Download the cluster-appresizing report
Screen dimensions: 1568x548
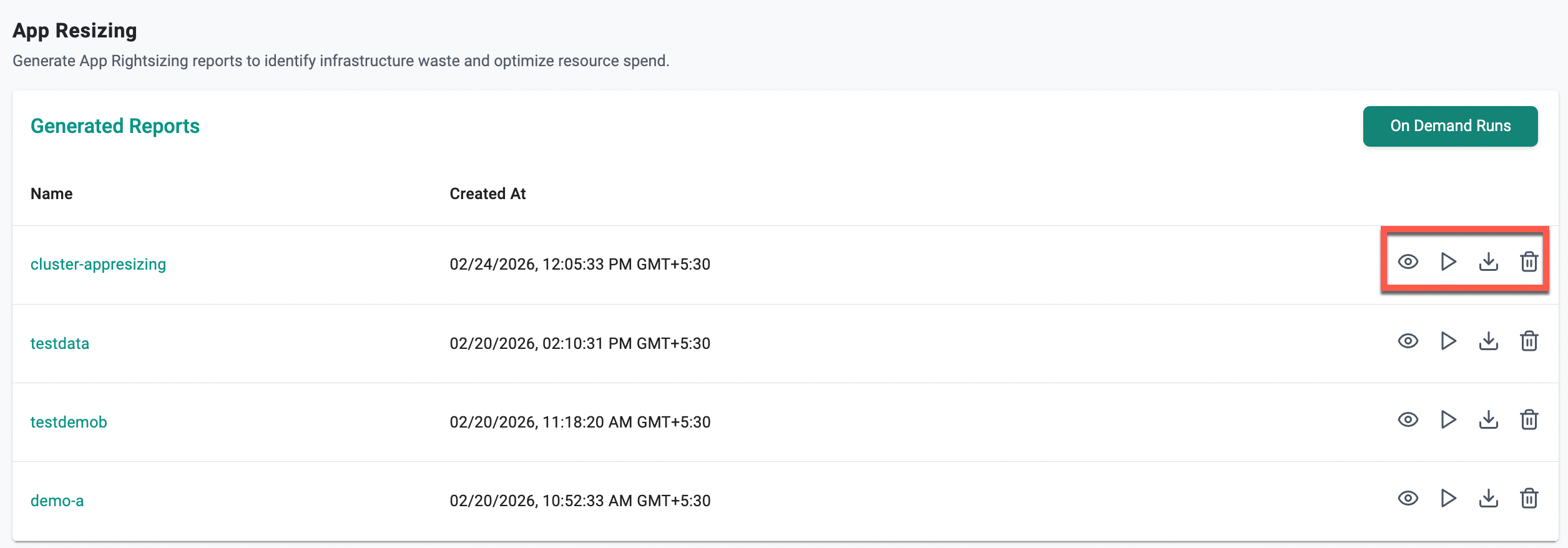(1489, 262)
